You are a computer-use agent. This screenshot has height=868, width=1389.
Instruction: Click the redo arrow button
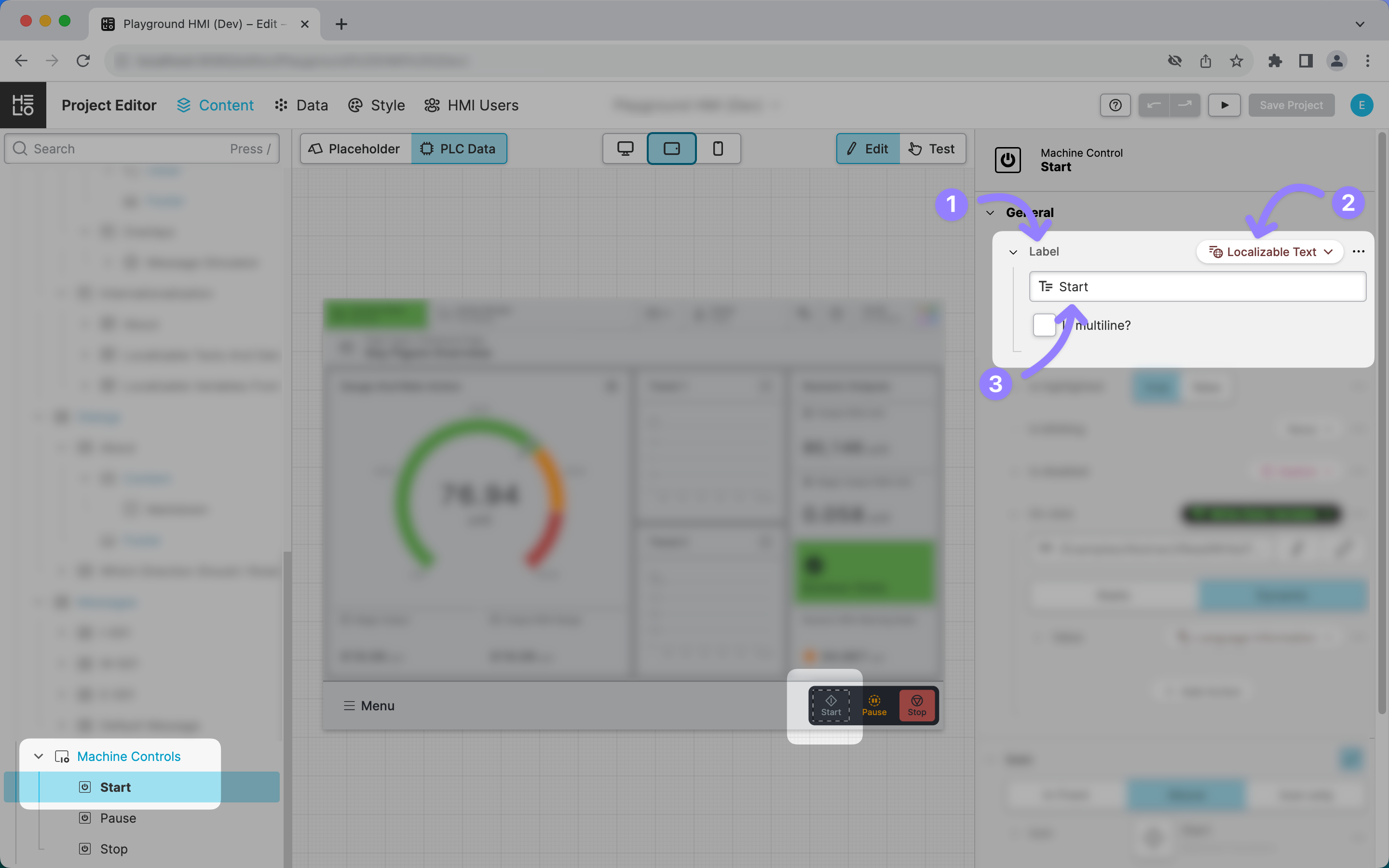1185,105
